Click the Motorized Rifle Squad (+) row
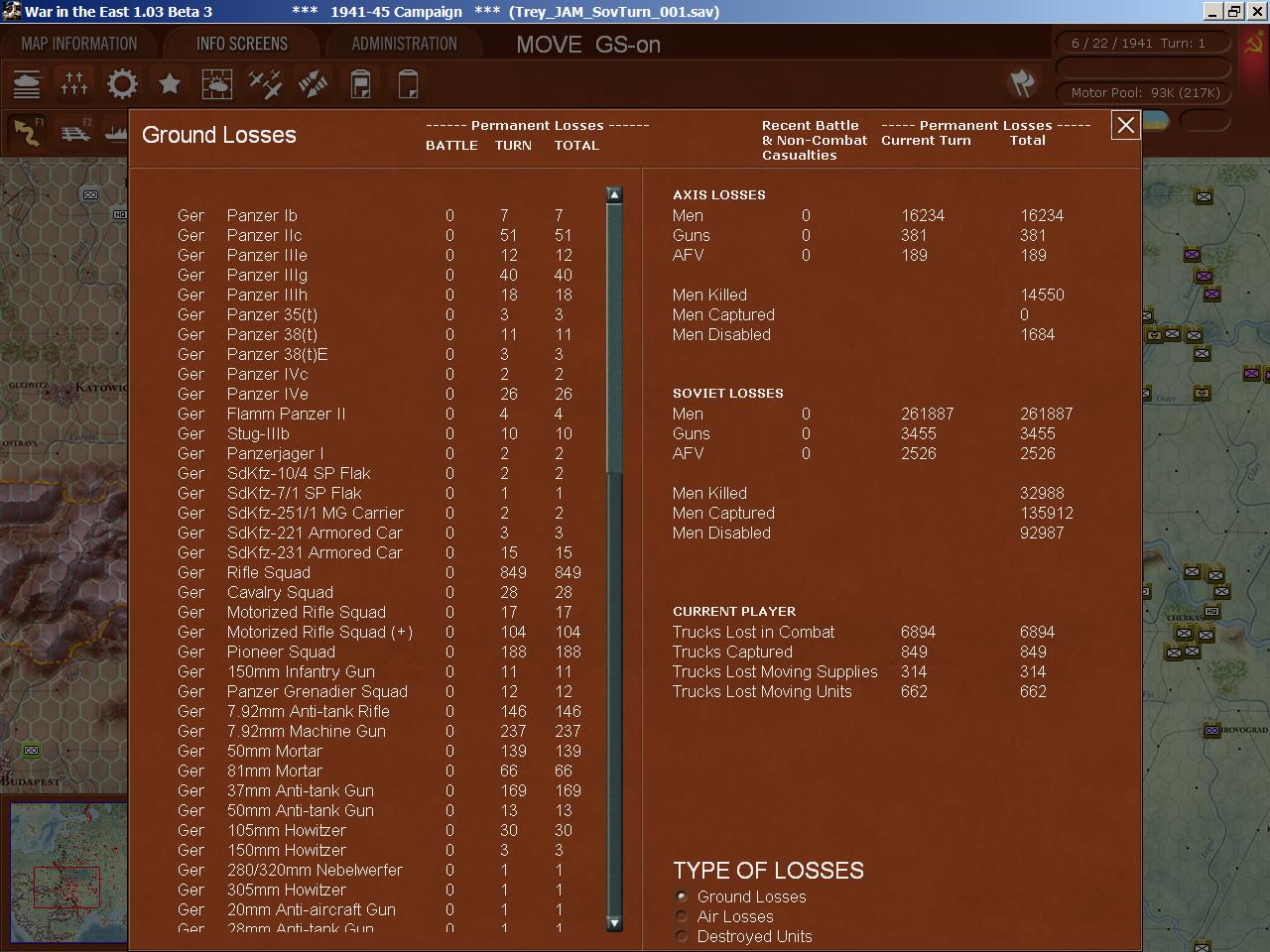Image resolution: width=1270 pixels, height=952 pixels. (x=379, y=632)
